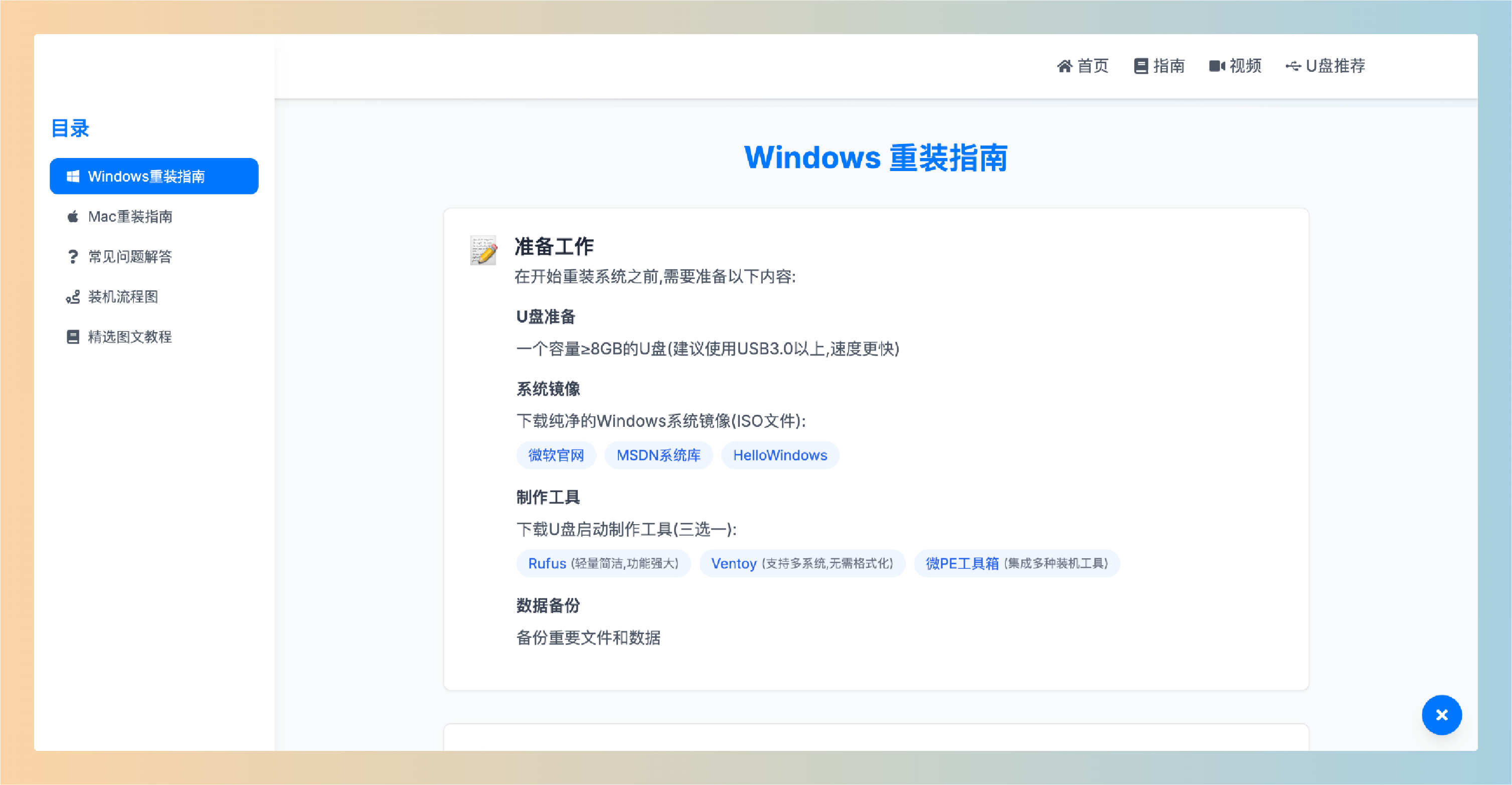
Task: Open the Ventoy tool link
Action: point(734,564)
